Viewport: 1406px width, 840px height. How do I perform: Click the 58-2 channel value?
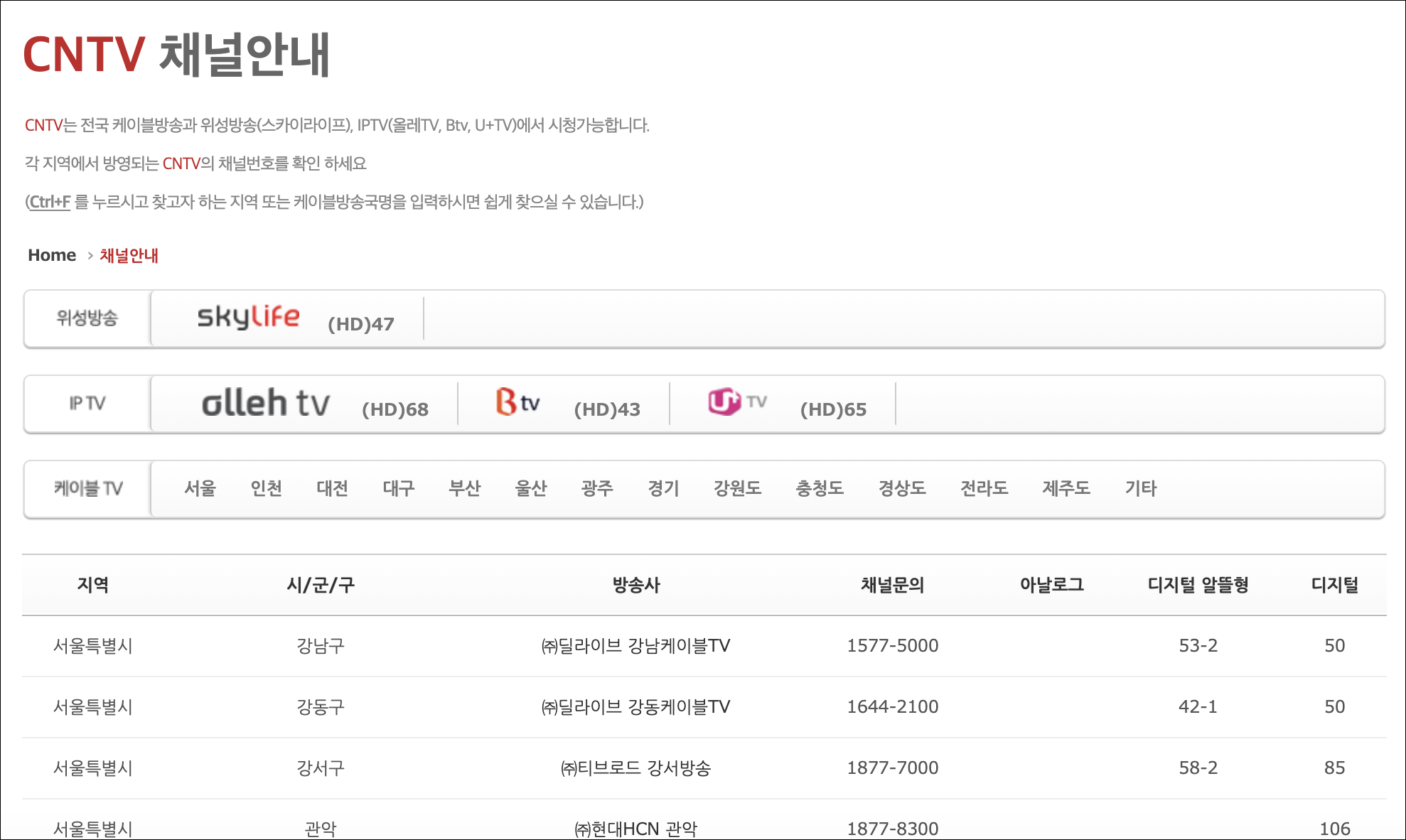[x=1198, y=768]
